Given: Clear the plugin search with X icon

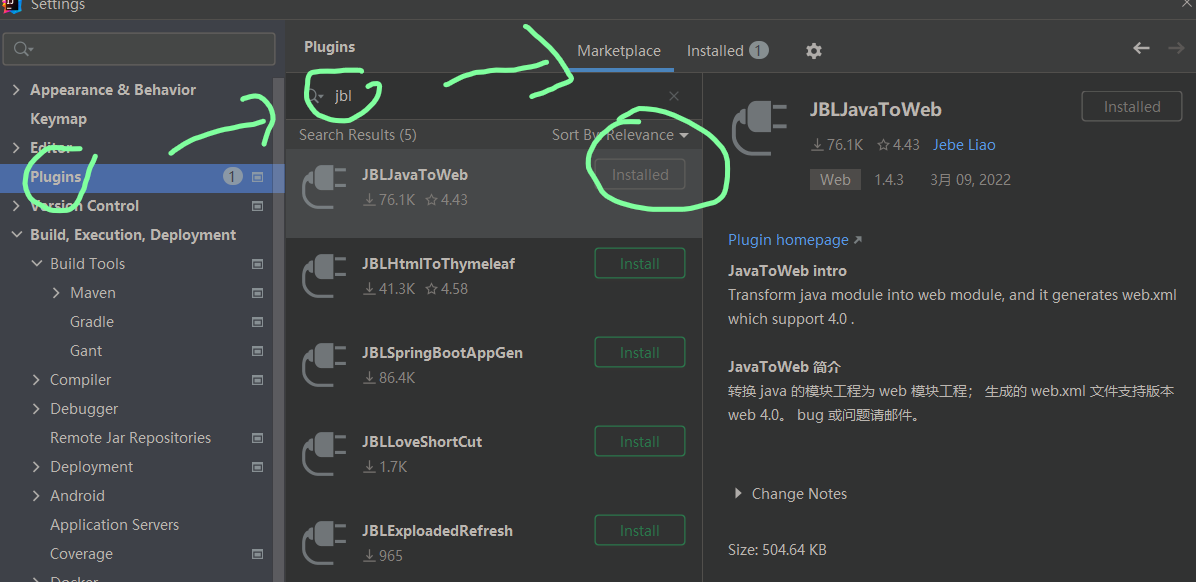Looking at the screenshot, I should point(674,96).
